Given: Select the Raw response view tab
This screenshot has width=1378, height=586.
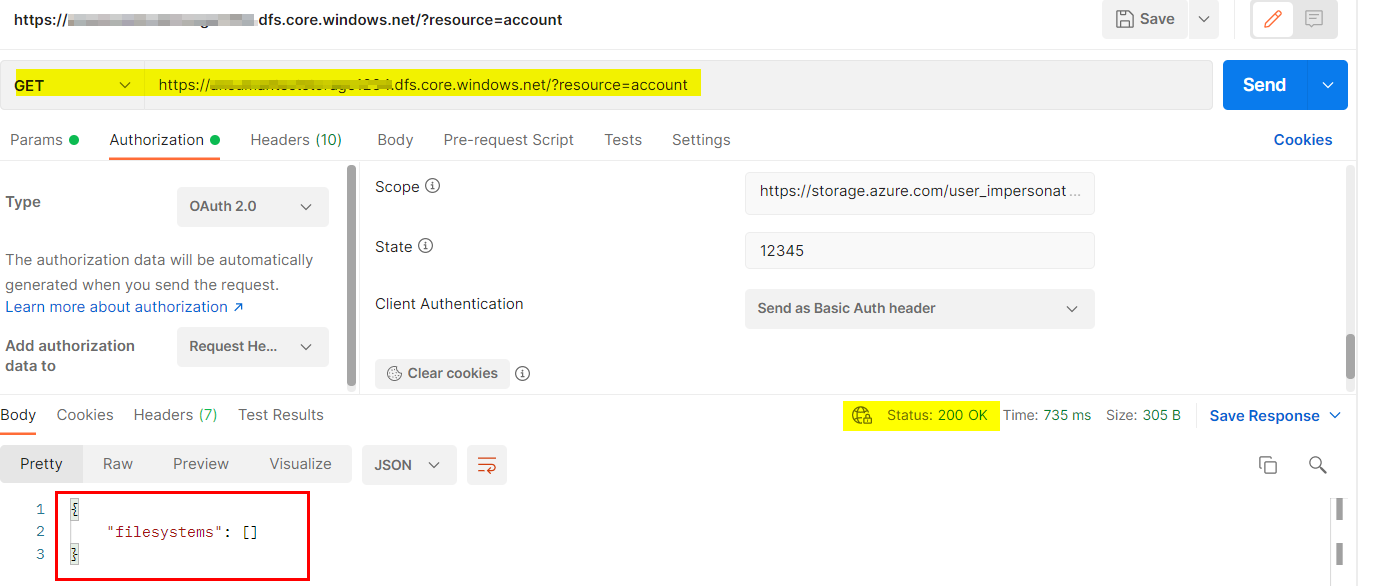Looking at the screenshot, I should coord(118,464).
